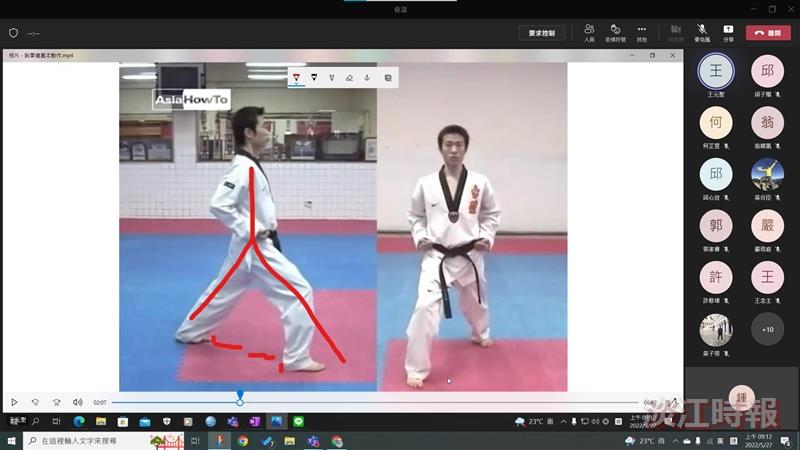Open the Windows Start menu

pos(11,441)
